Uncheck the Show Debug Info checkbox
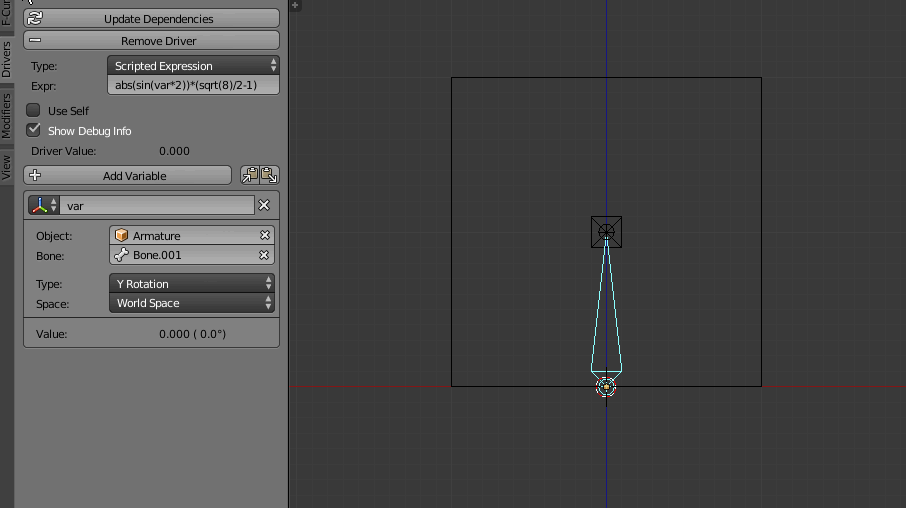Screen dimensions: 906x508 [x=34, y=130]
